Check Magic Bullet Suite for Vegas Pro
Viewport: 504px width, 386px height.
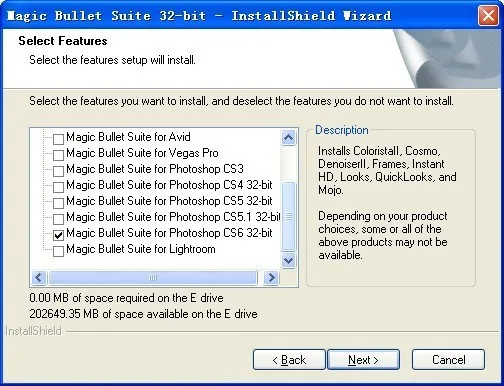coord(58,155)
